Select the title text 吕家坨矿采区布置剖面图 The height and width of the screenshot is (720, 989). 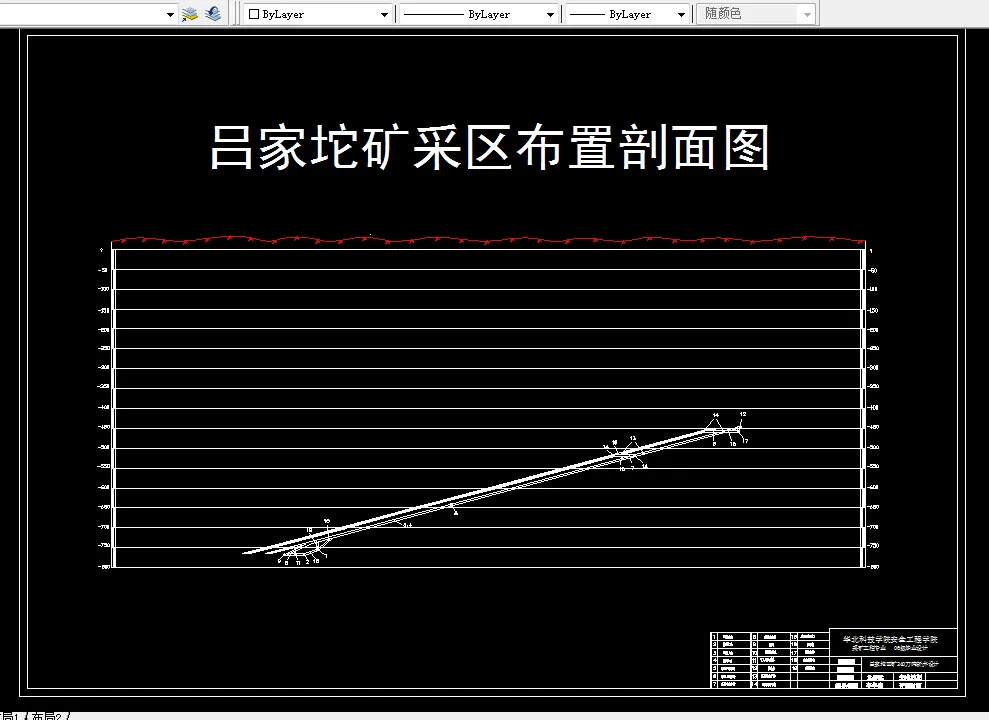tap(488, 148)
